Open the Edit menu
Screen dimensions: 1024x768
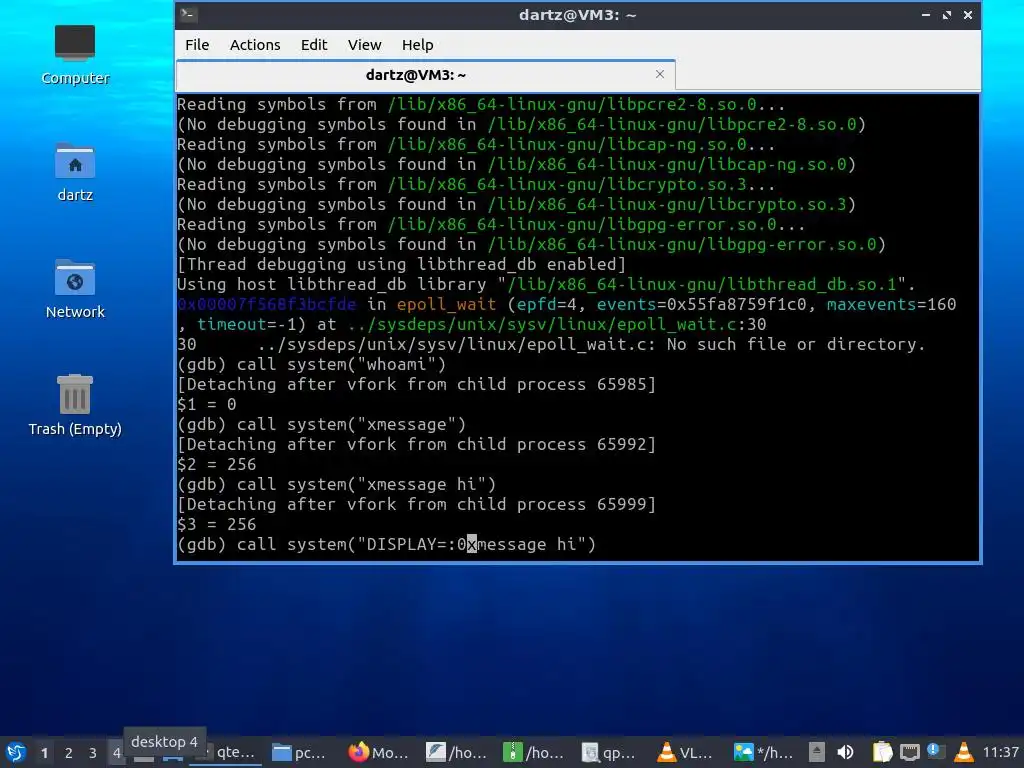click(x=313, y=45)
